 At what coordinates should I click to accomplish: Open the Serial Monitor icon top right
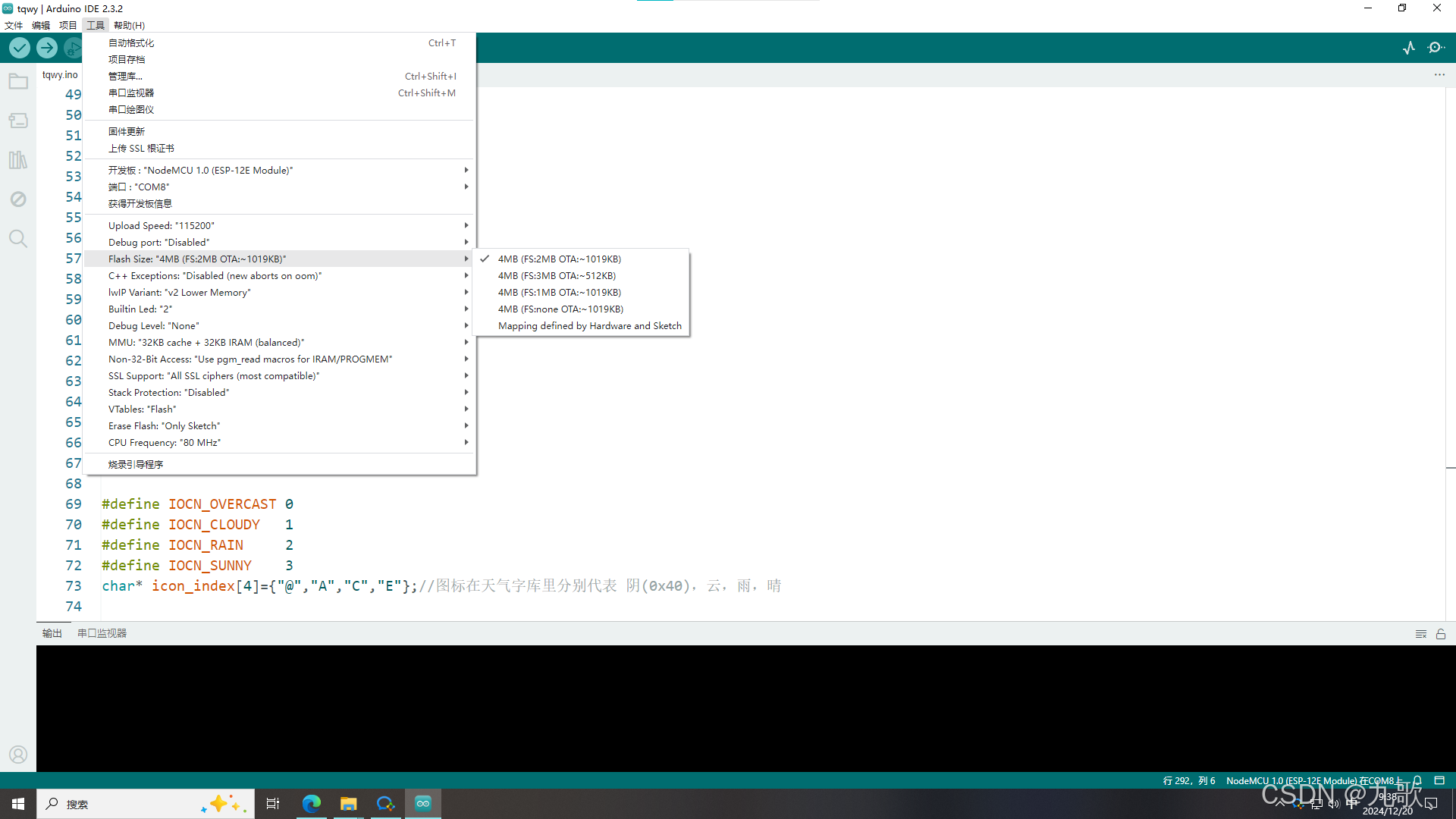[1436, 47]
